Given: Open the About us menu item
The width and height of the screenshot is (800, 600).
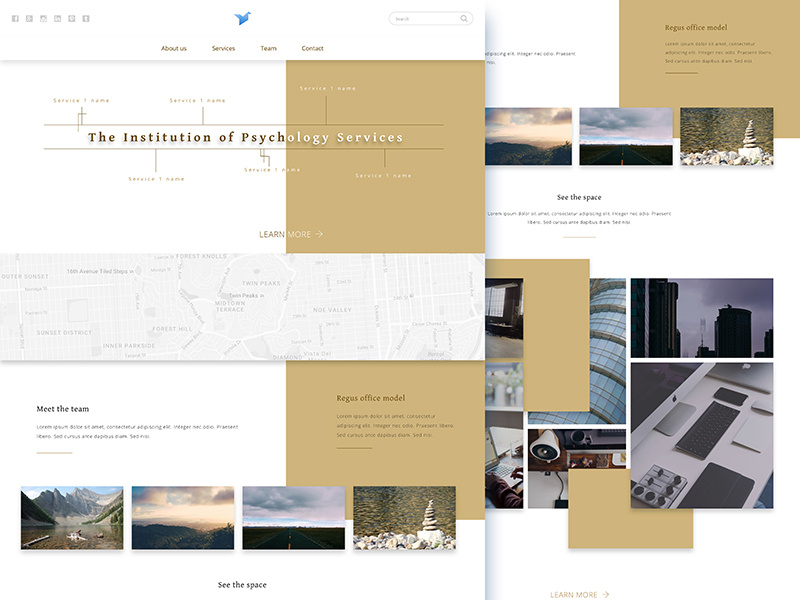Looking at the screenshot, I should point(174,48).
